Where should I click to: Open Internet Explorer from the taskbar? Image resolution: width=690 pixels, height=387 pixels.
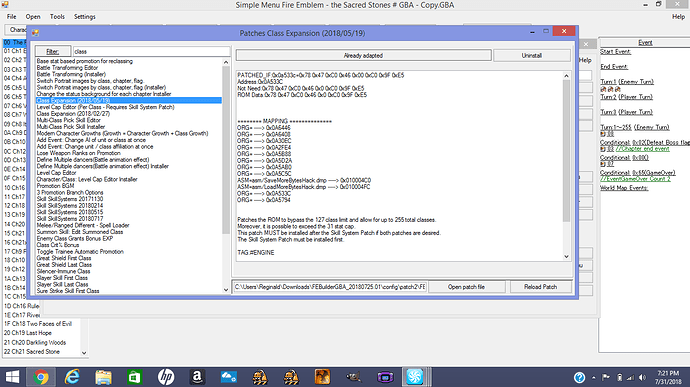72,377
